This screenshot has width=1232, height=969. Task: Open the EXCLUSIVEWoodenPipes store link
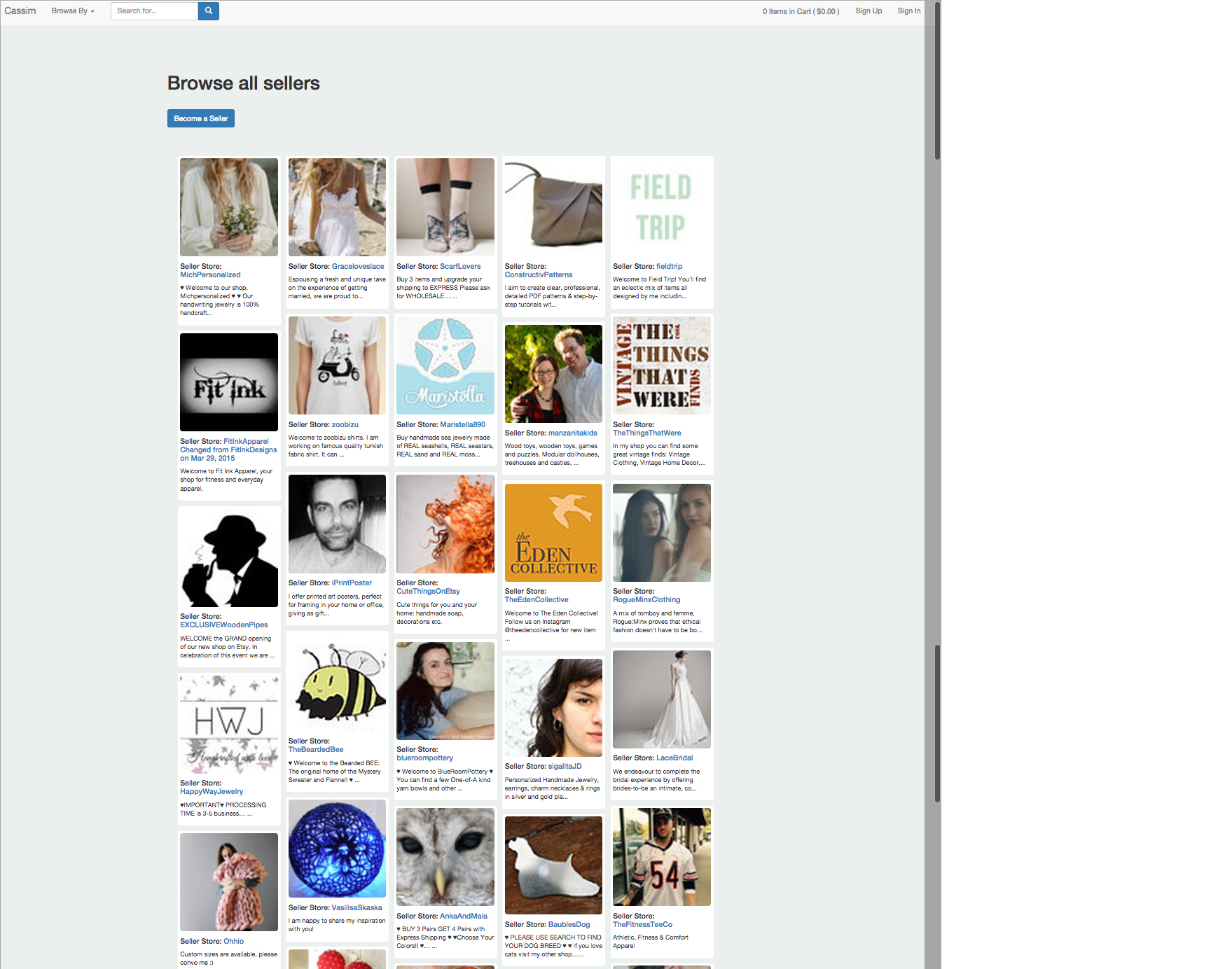(x=224, y=625)
